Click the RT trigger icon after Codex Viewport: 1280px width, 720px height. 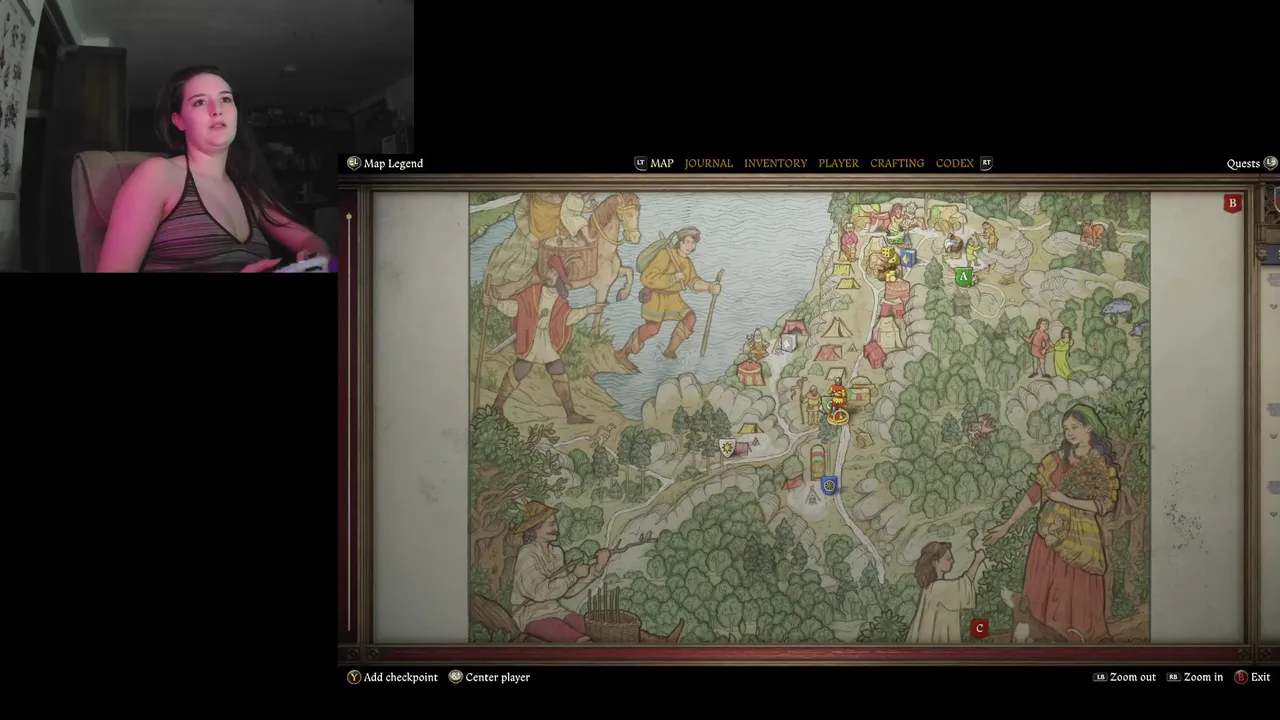click(x=986, y=163)
